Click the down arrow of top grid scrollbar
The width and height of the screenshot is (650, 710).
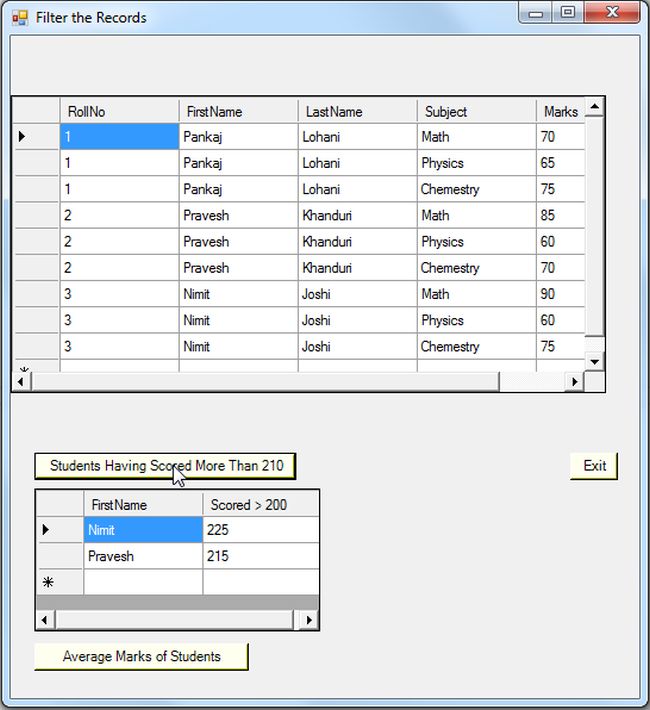pyautogui.click(x=595, y=361)
